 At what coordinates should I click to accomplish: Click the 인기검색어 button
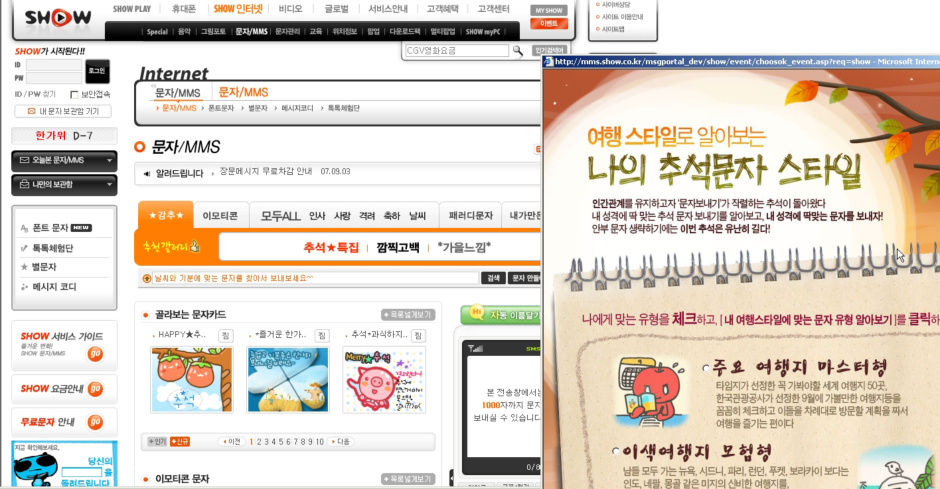[549, 50]
